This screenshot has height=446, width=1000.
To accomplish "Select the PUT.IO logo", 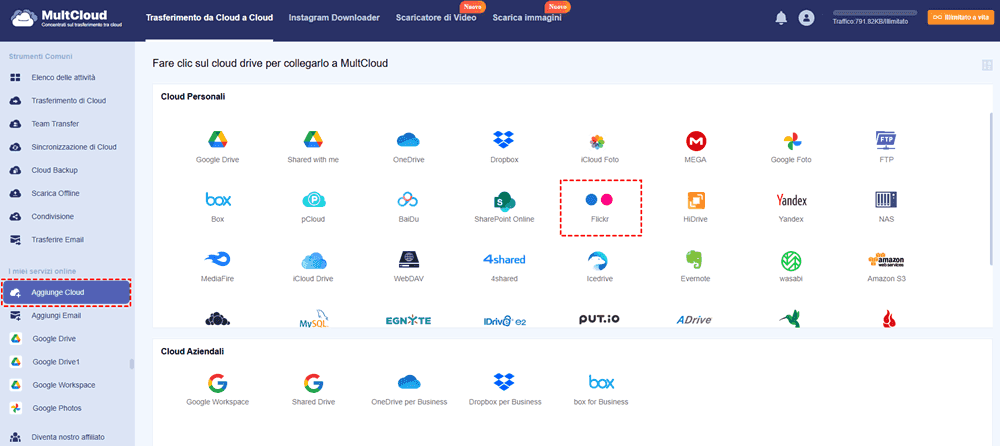I will coord(600,319).
